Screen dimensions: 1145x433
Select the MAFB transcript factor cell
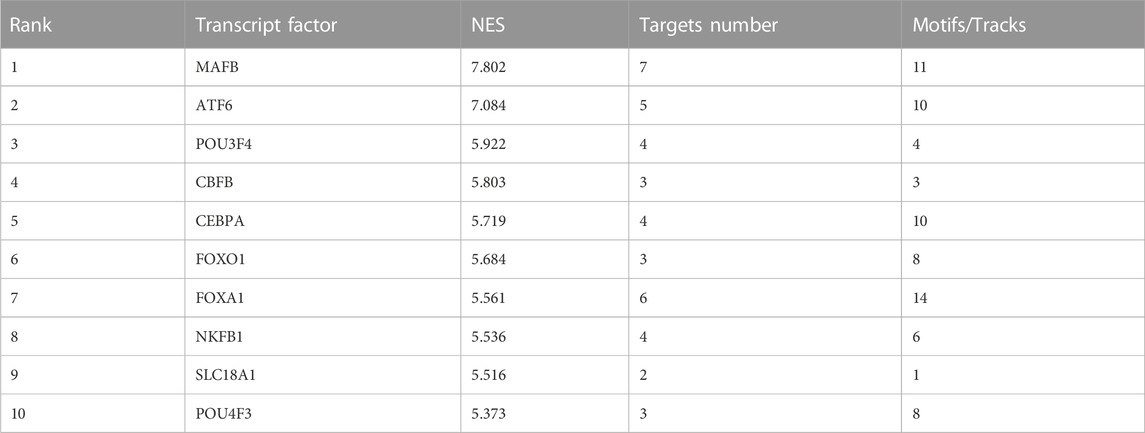(323, 67)
